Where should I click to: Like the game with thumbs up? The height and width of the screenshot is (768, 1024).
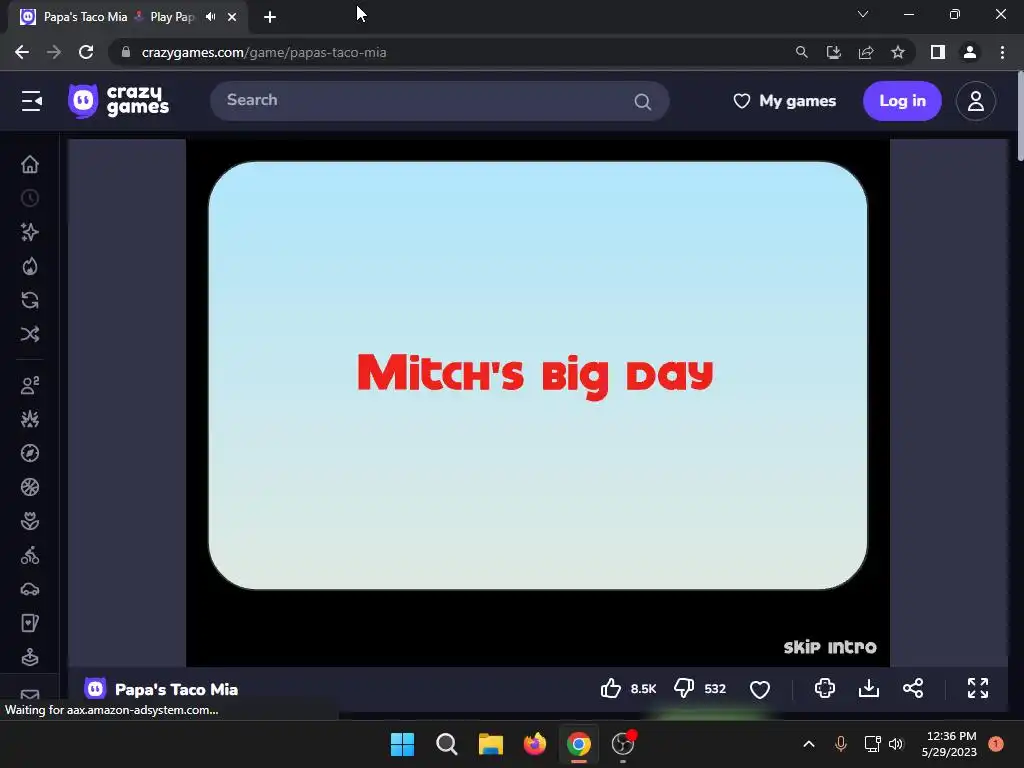(x=611, y=688)
